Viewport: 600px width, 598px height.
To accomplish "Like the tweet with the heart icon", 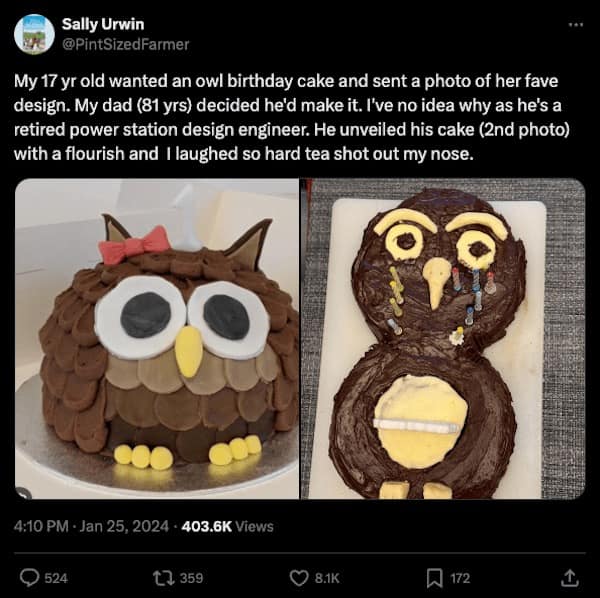I will pos(298,577).
